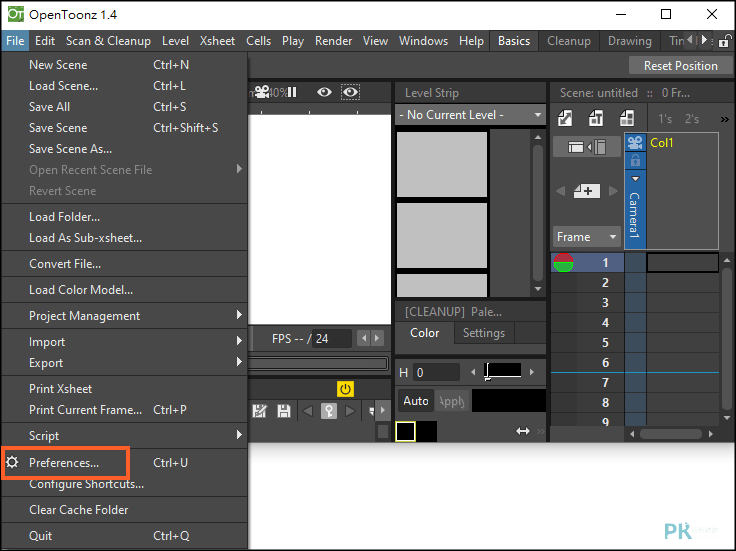
Task: Open the Render menu
Action: coord(333,41)
